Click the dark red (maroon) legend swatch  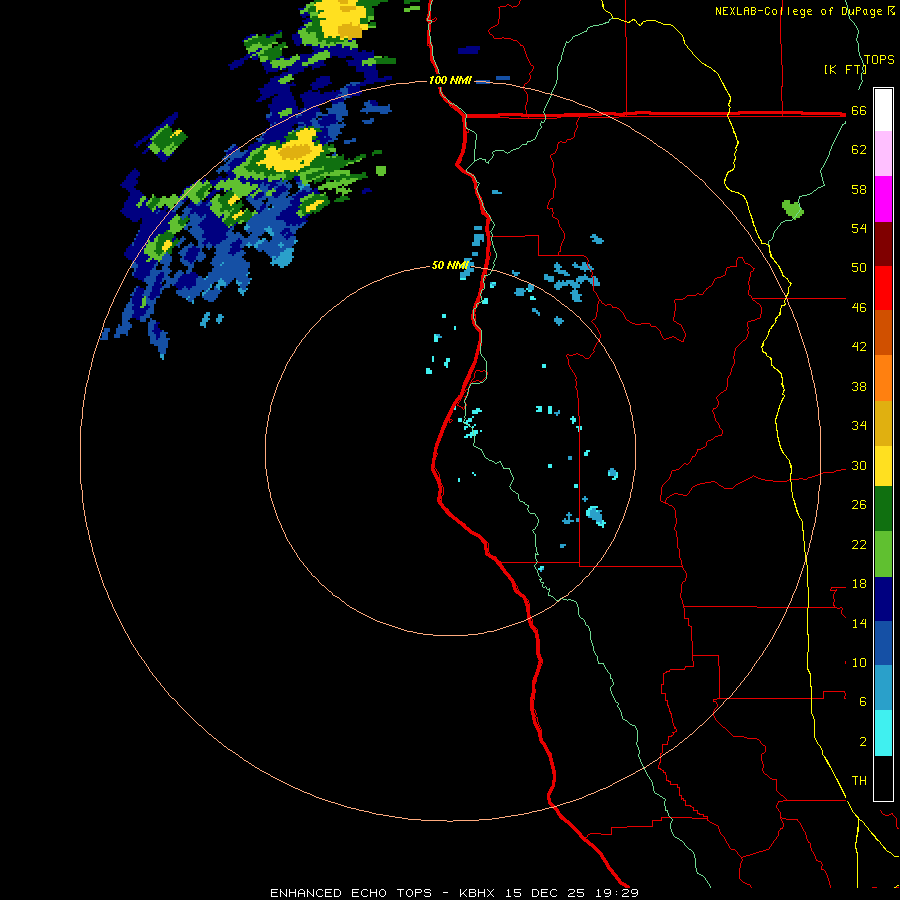883,243
